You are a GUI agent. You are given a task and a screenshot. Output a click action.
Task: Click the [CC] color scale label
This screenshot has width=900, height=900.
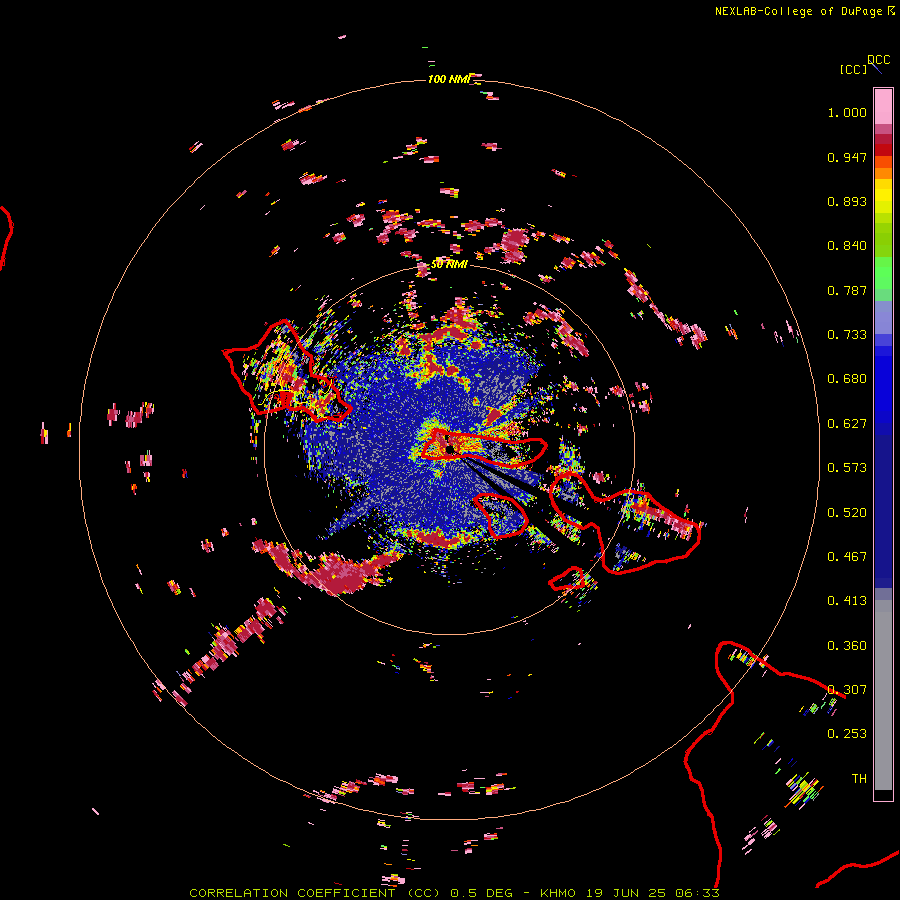[853, 69]
